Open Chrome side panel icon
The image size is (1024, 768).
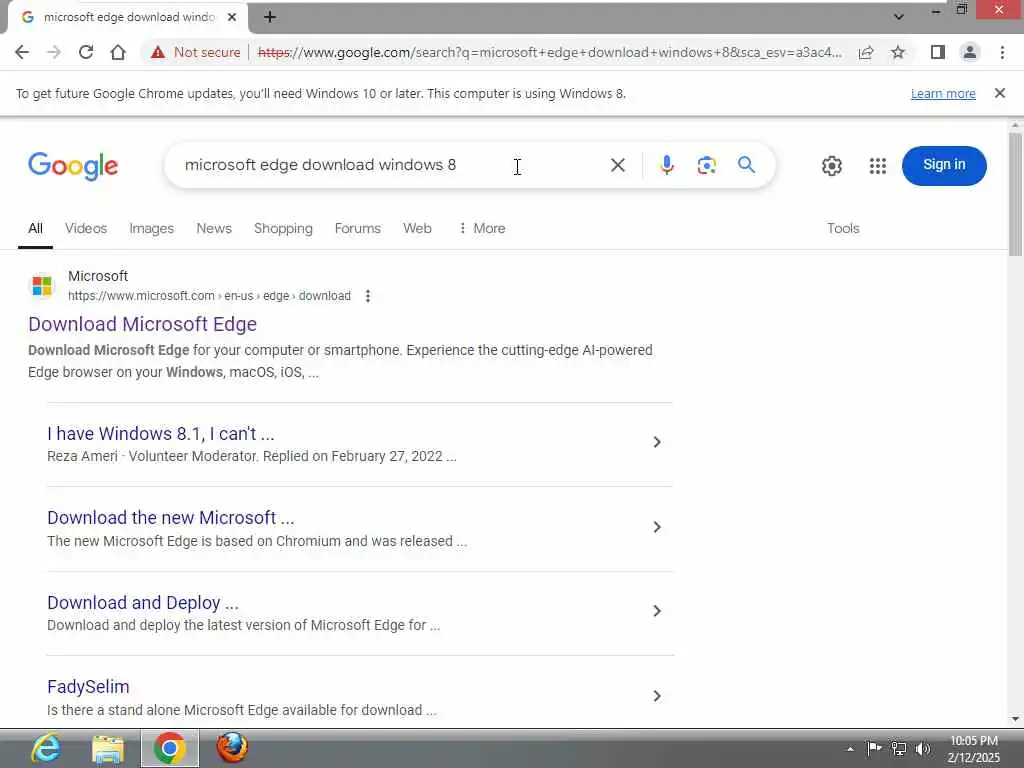(x=938, y=52)
